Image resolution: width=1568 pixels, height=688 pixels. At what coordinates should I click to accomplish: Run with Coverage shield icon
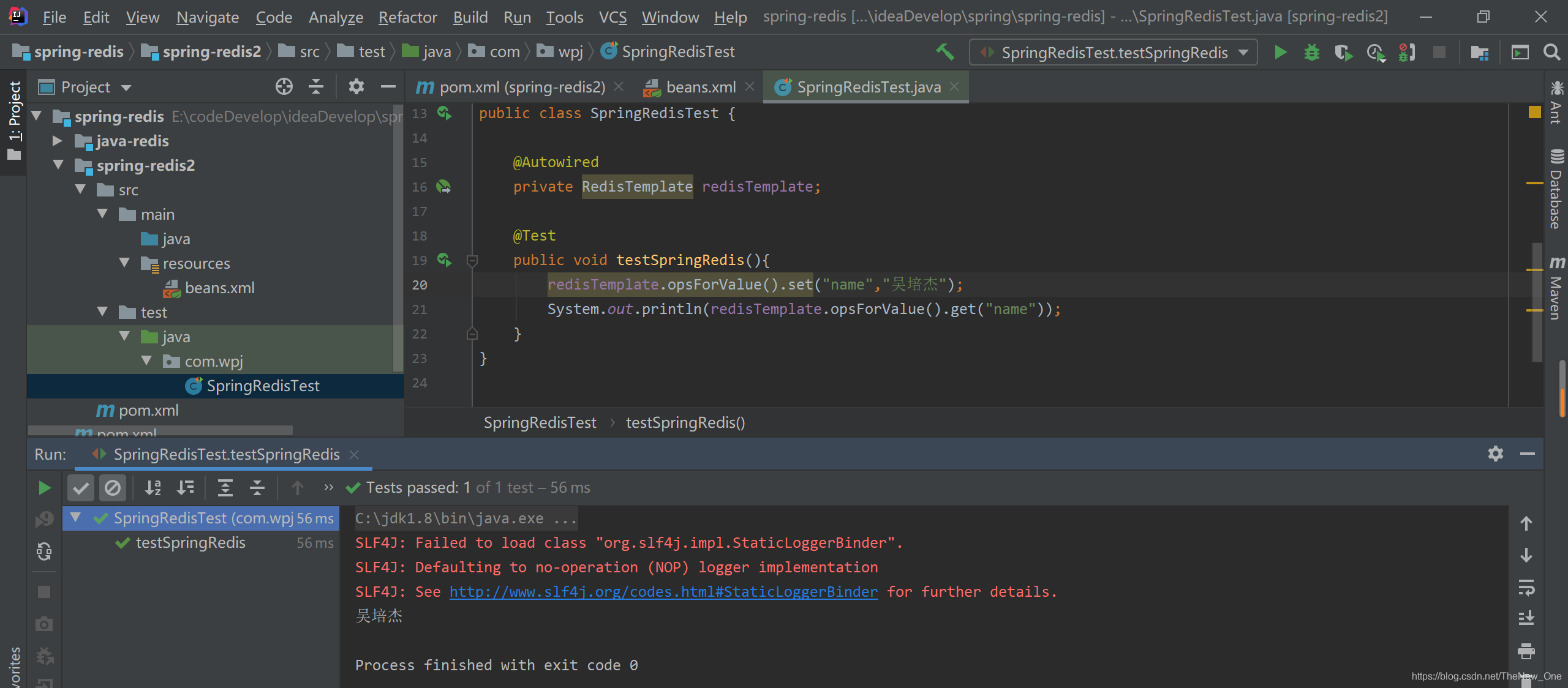(1343, 53)
